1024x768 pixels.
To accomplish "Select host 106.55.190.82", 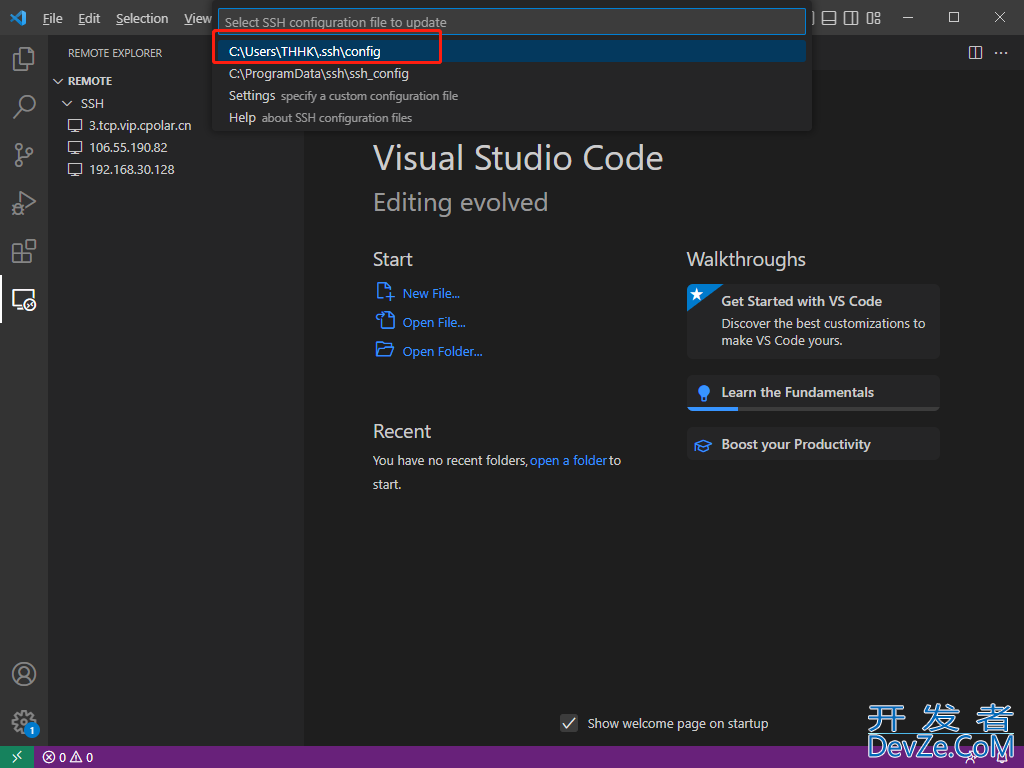I will pos(128,148).
